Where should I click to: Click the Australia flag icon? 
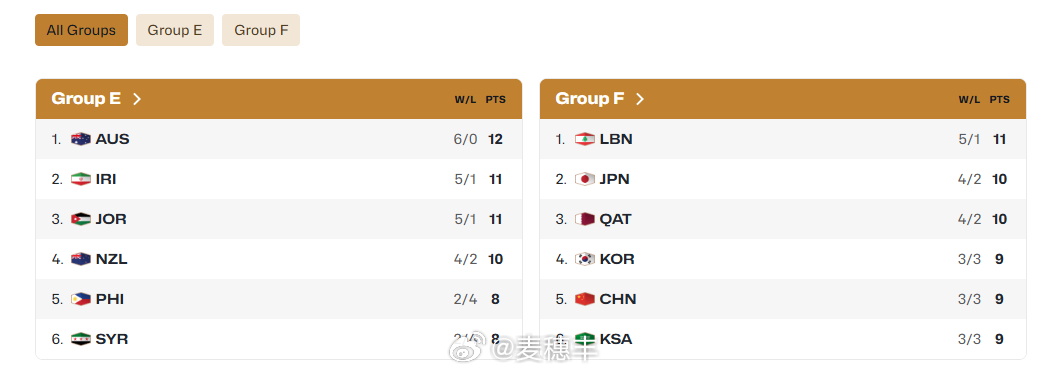(x=80, y=140)
